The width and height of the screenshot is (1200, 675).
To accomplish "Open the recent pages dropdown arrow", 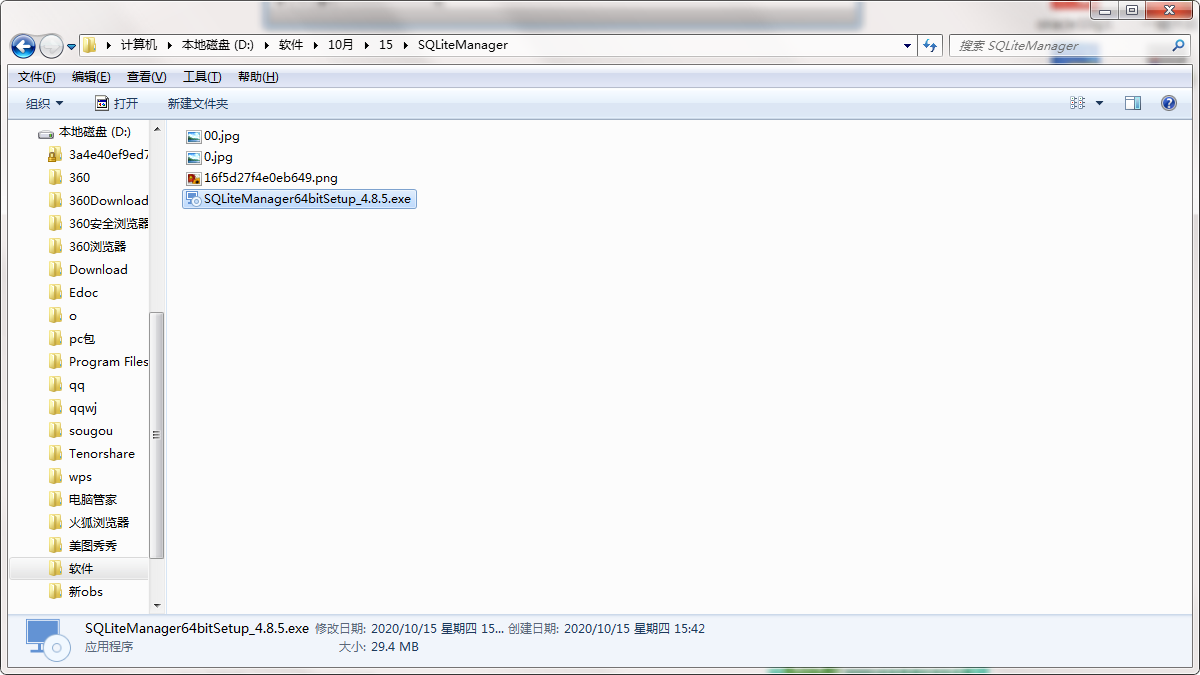I will coord(71,46).
